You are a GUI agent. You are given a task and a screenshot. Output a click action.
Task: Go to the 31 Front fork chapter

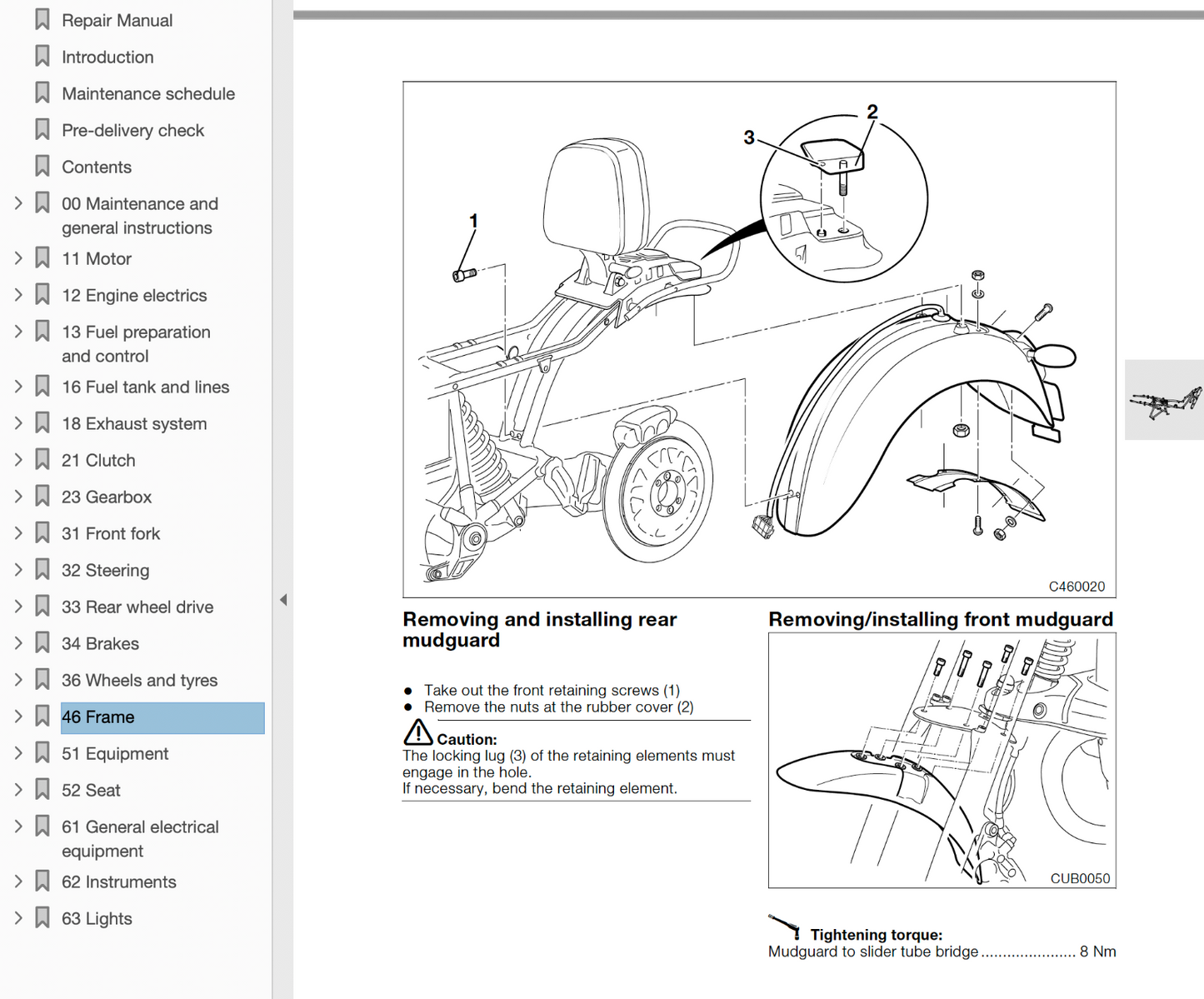pos(110,533)
